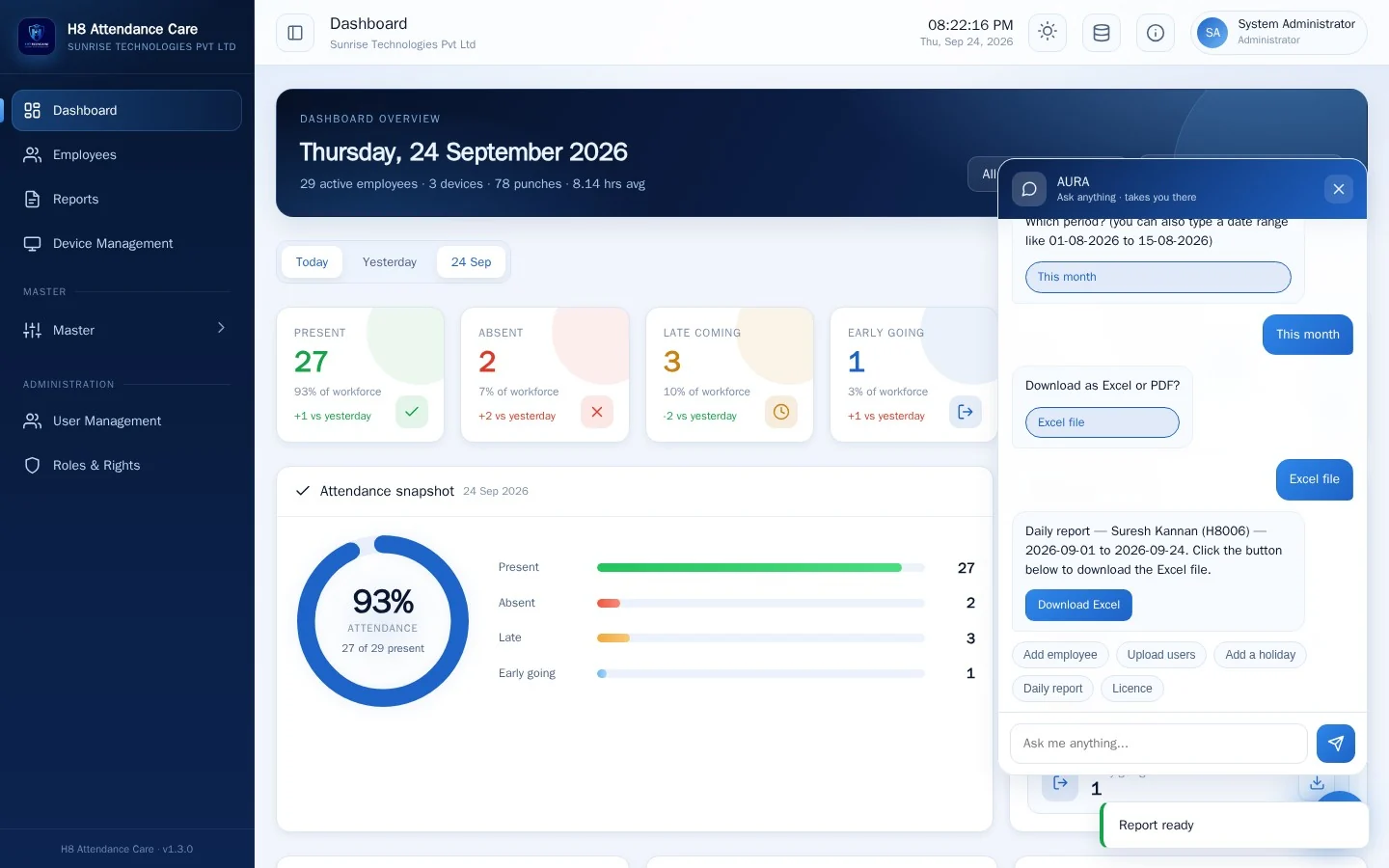Open the System Administrator profile menu
Image resolution: width=1389 pixels, height=868 pixels.
1279,33
